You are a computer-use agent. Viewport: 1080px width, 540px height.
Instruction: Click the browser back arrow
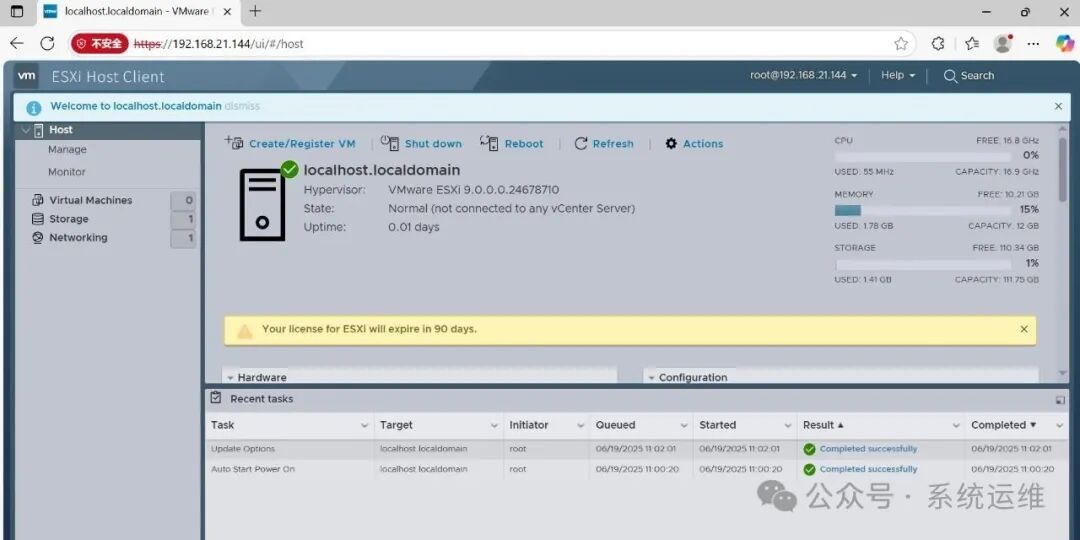[17, 43]
